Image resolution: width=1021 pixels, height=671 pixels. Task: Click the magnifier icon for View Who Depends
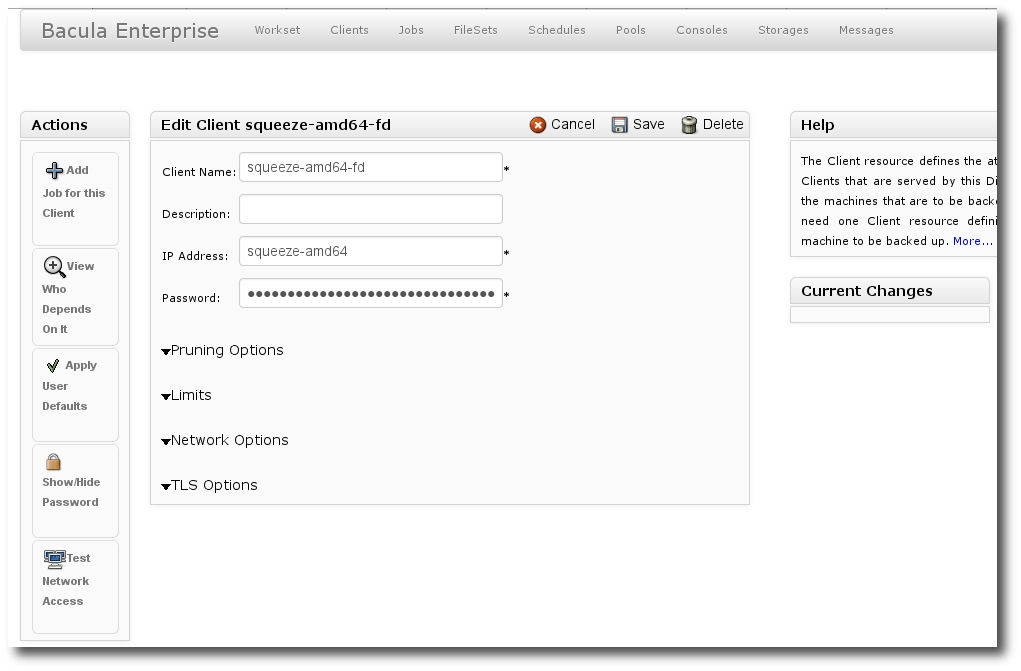(53, 266)
